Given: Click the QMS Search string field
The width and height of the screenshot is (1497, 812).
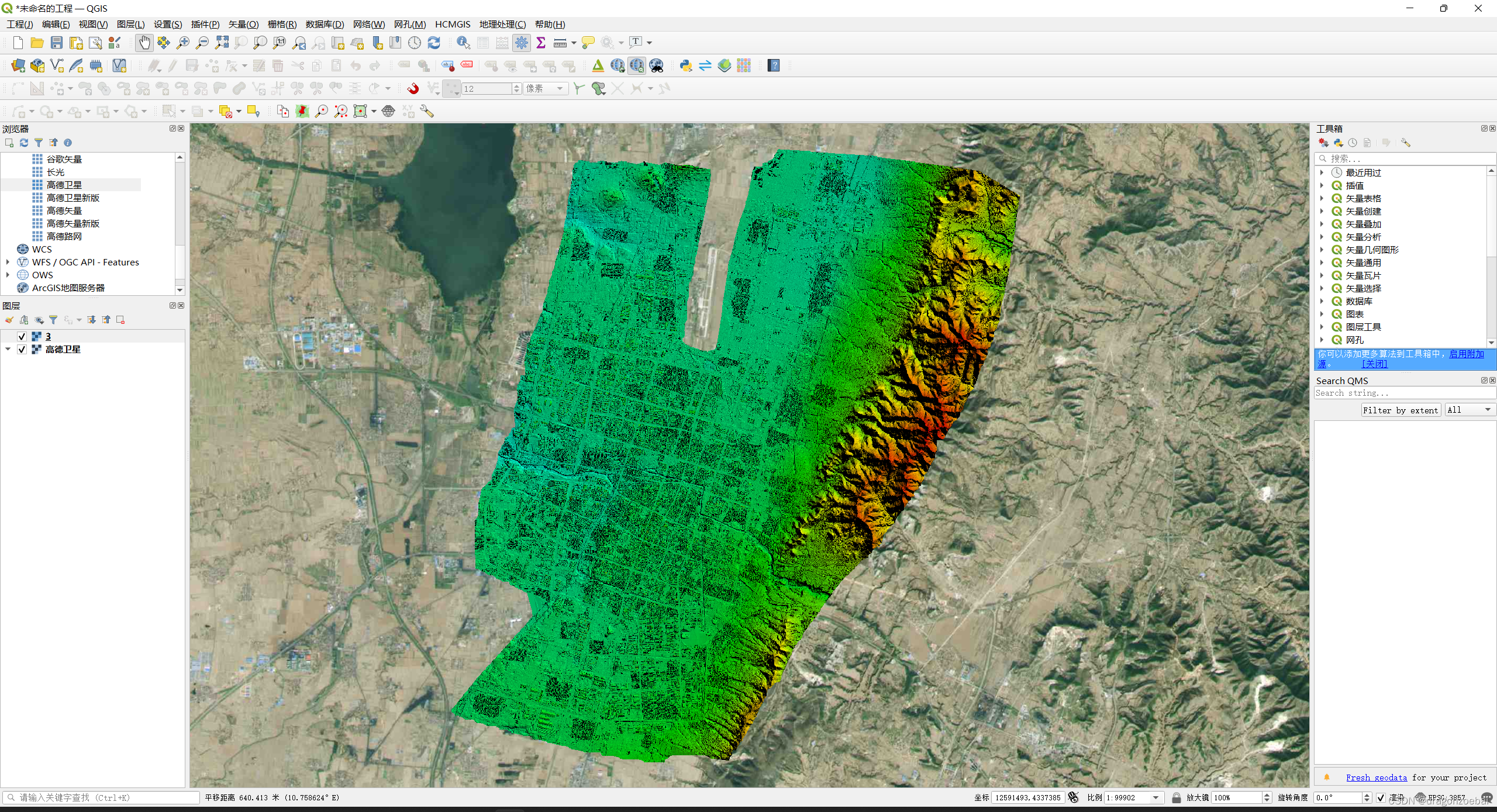Looking at the screenshot, I should (1403, 393).
